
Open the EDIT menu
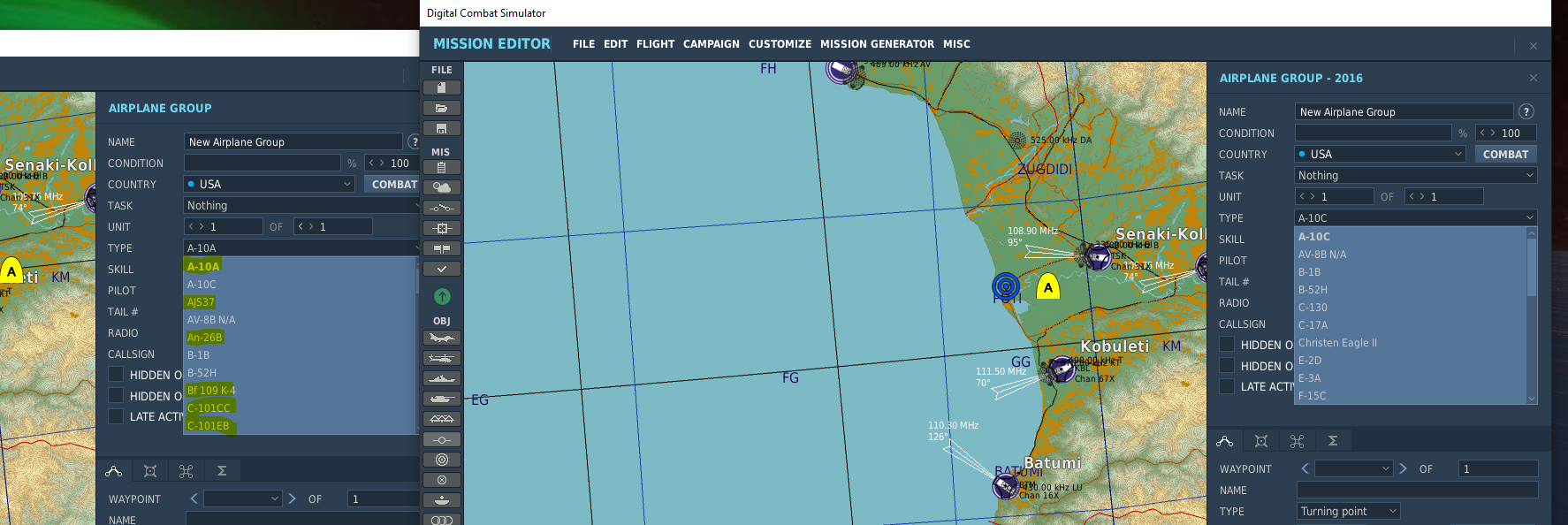[615, 43]
